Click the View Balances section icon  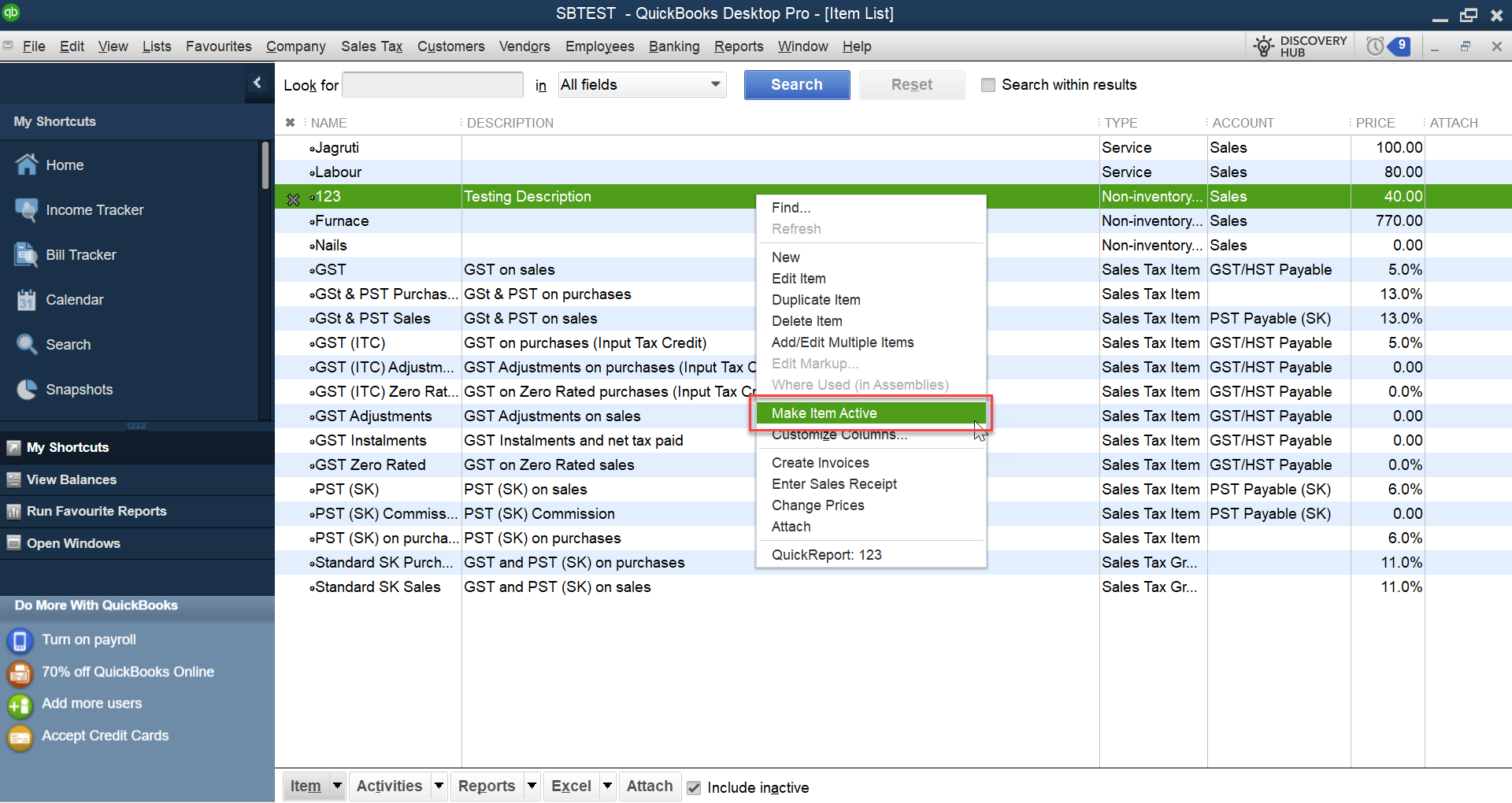[x=13, y=479]
